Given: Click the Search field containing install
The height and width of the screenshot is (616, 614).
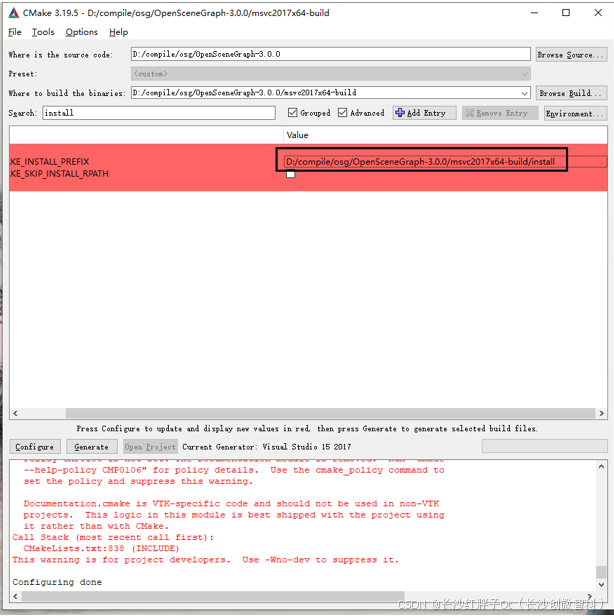Looking at the screenshot, I should (159, 113).
